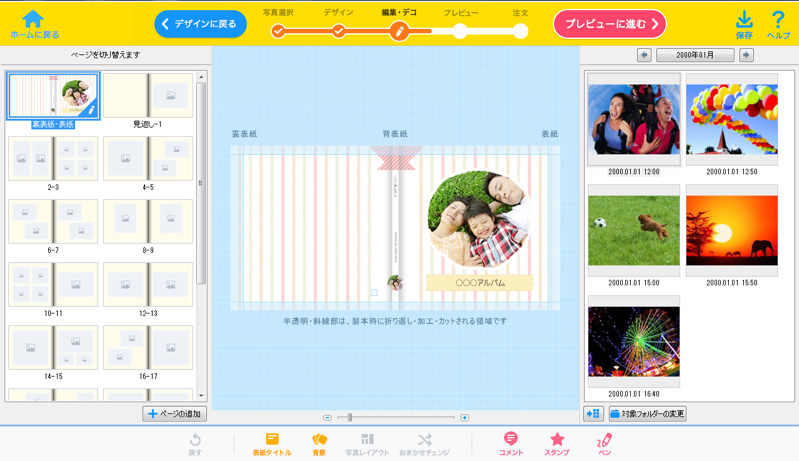Select pages 10-11 thumbnail
The width and height of the screenshot is (799, 461).
(x=53, y=285)
